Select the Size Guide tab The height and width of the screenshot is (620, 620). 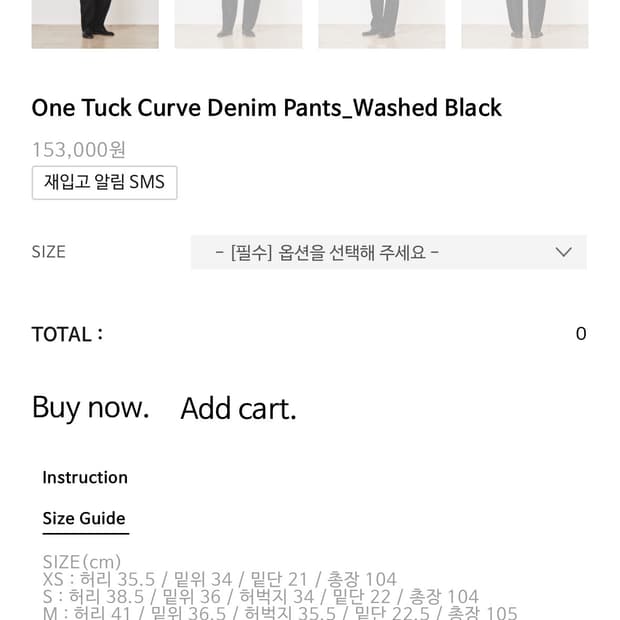tap(84, 518)
